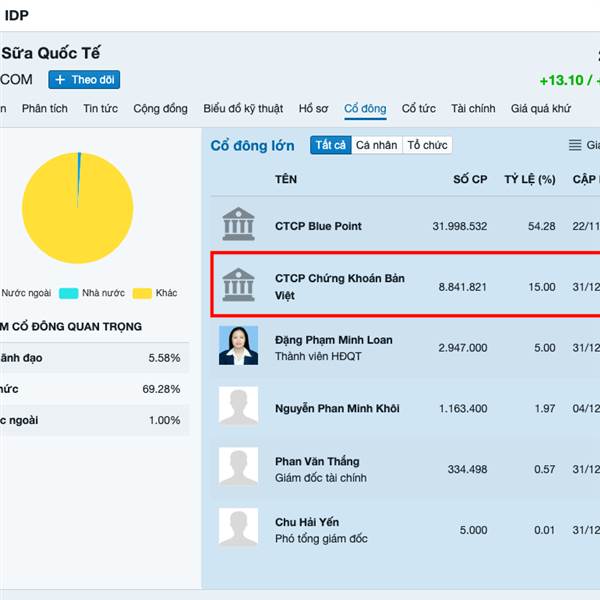
Task: Click the Phó tổng giám đốc title text
Action: 321,538
